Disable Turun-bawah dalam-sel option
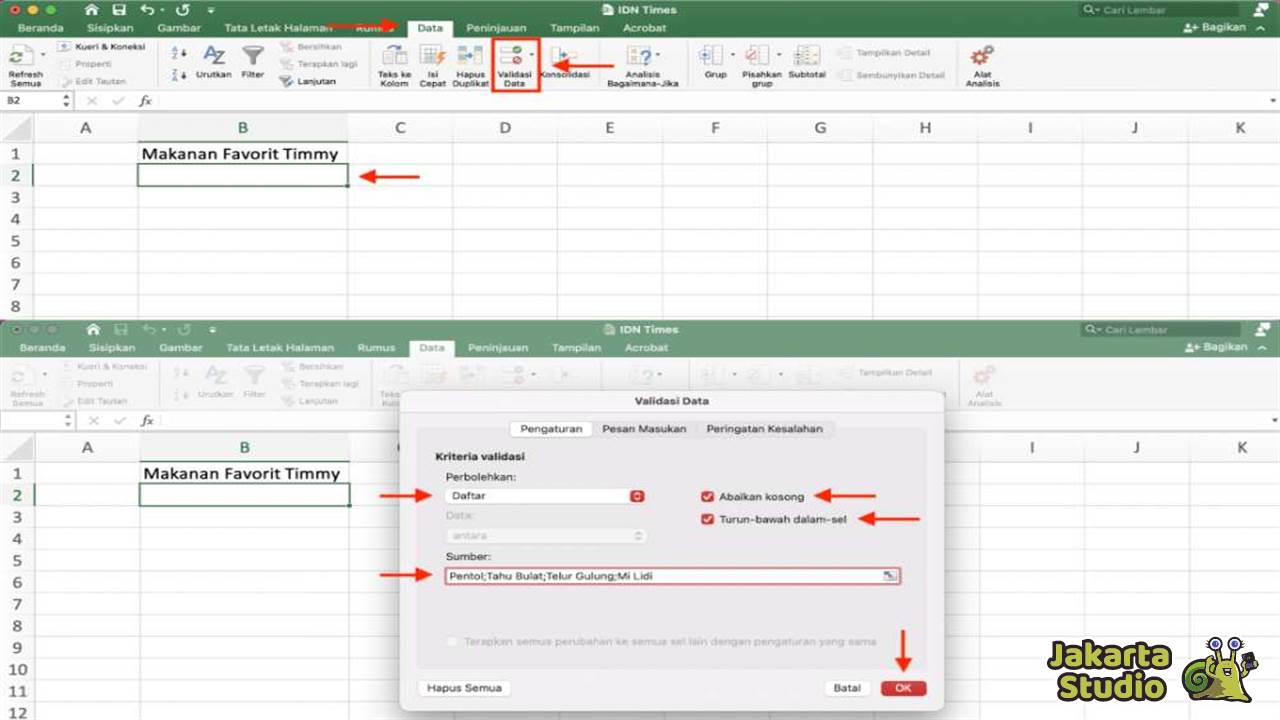 click(708, 518)
